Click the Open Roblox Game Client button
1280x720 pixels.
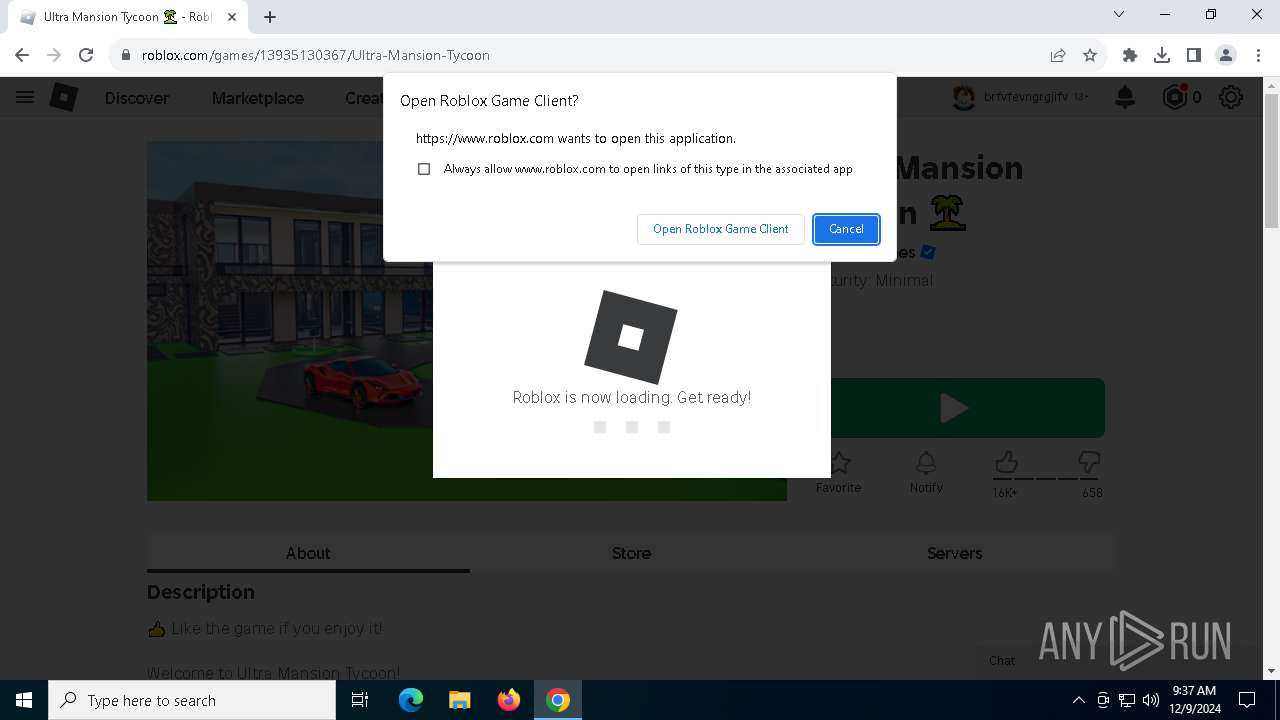coord(720,229)
